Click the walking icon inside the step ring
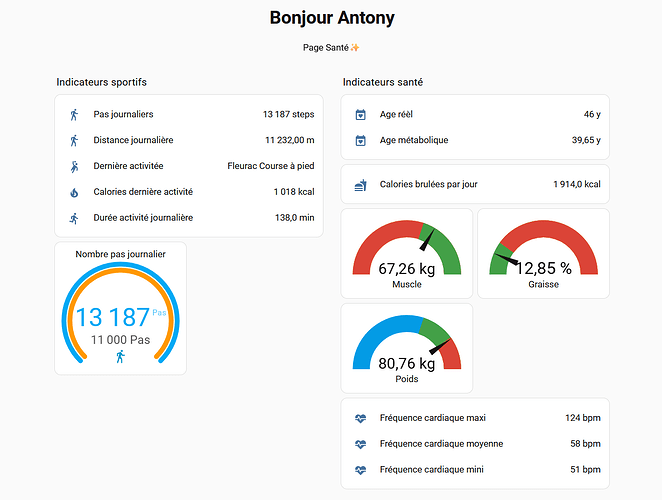 coord(120,357)
